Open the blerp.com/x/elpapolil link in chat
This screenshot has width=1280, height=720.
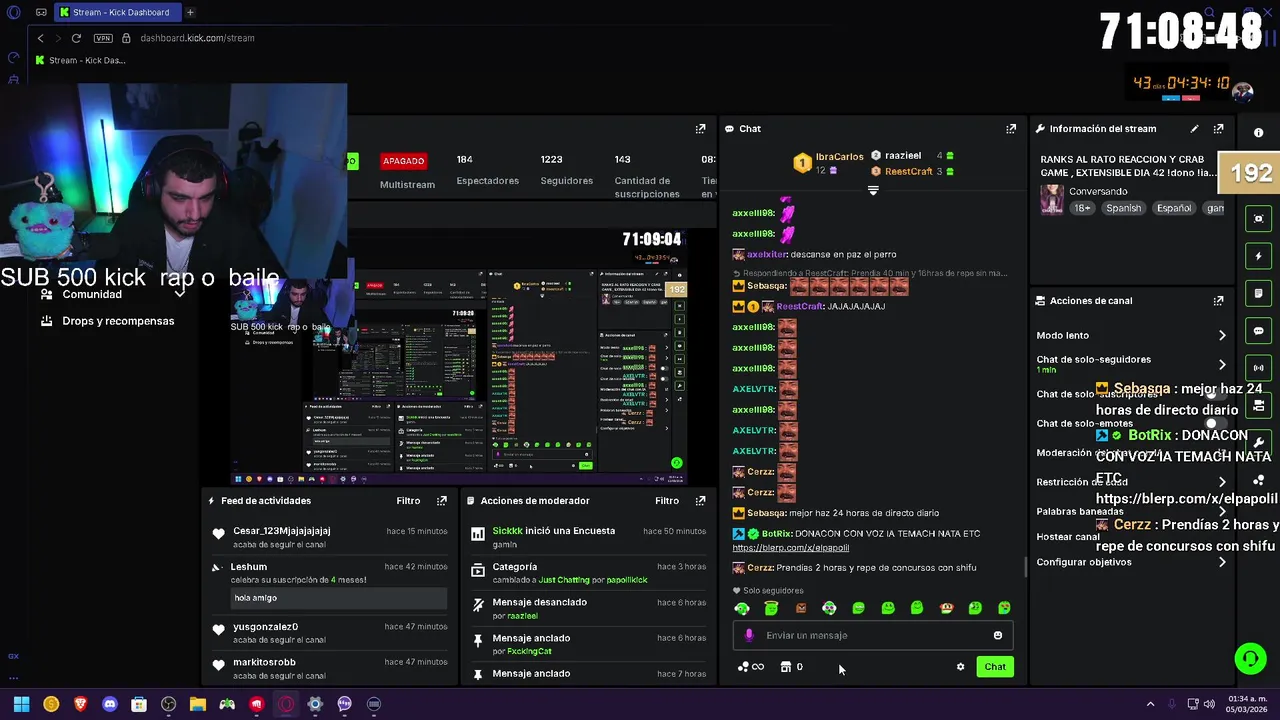(x=790, y=548)
